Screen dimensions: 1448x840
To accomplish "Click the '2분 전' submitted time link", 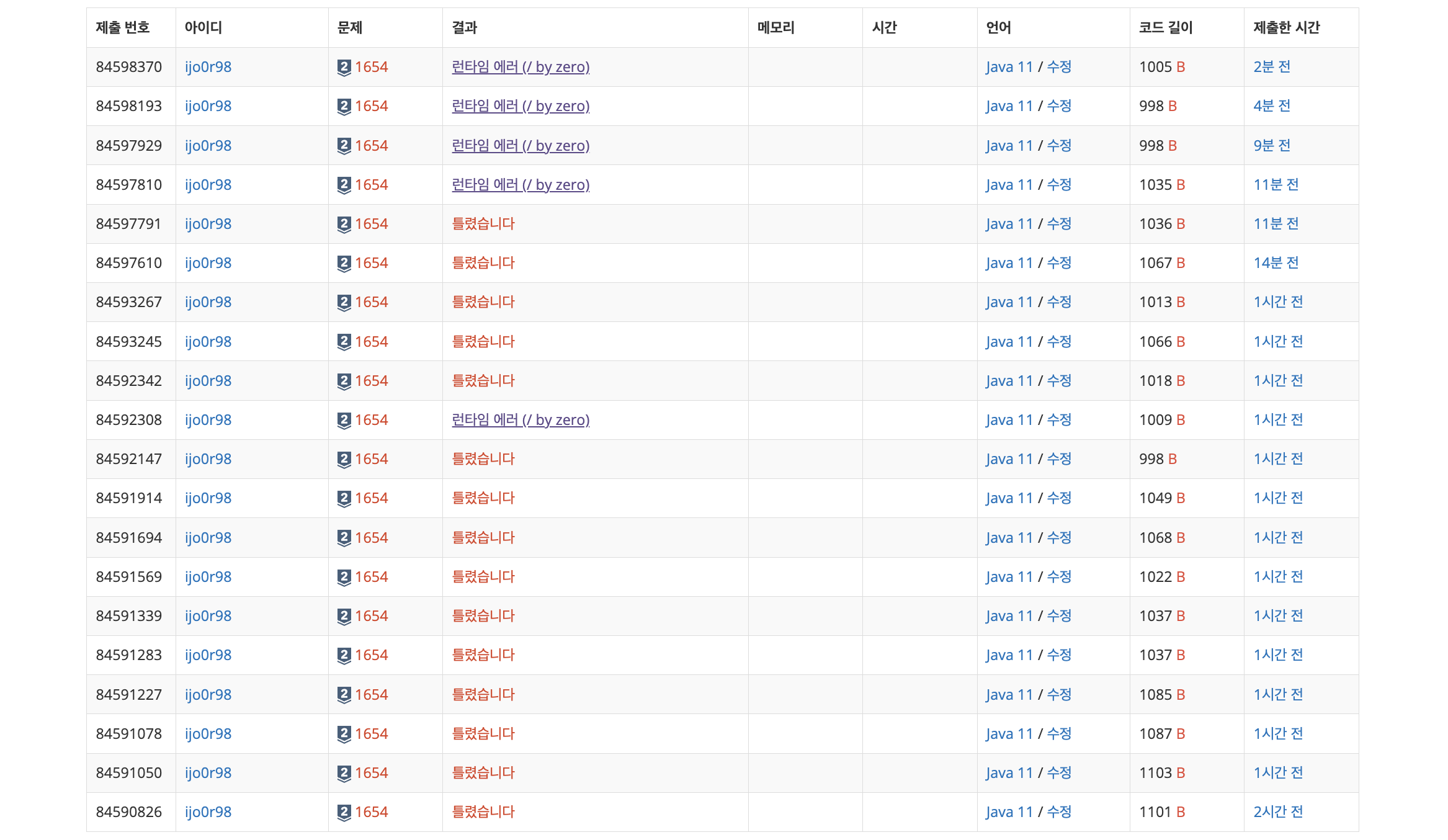I will click(1271, 67).
